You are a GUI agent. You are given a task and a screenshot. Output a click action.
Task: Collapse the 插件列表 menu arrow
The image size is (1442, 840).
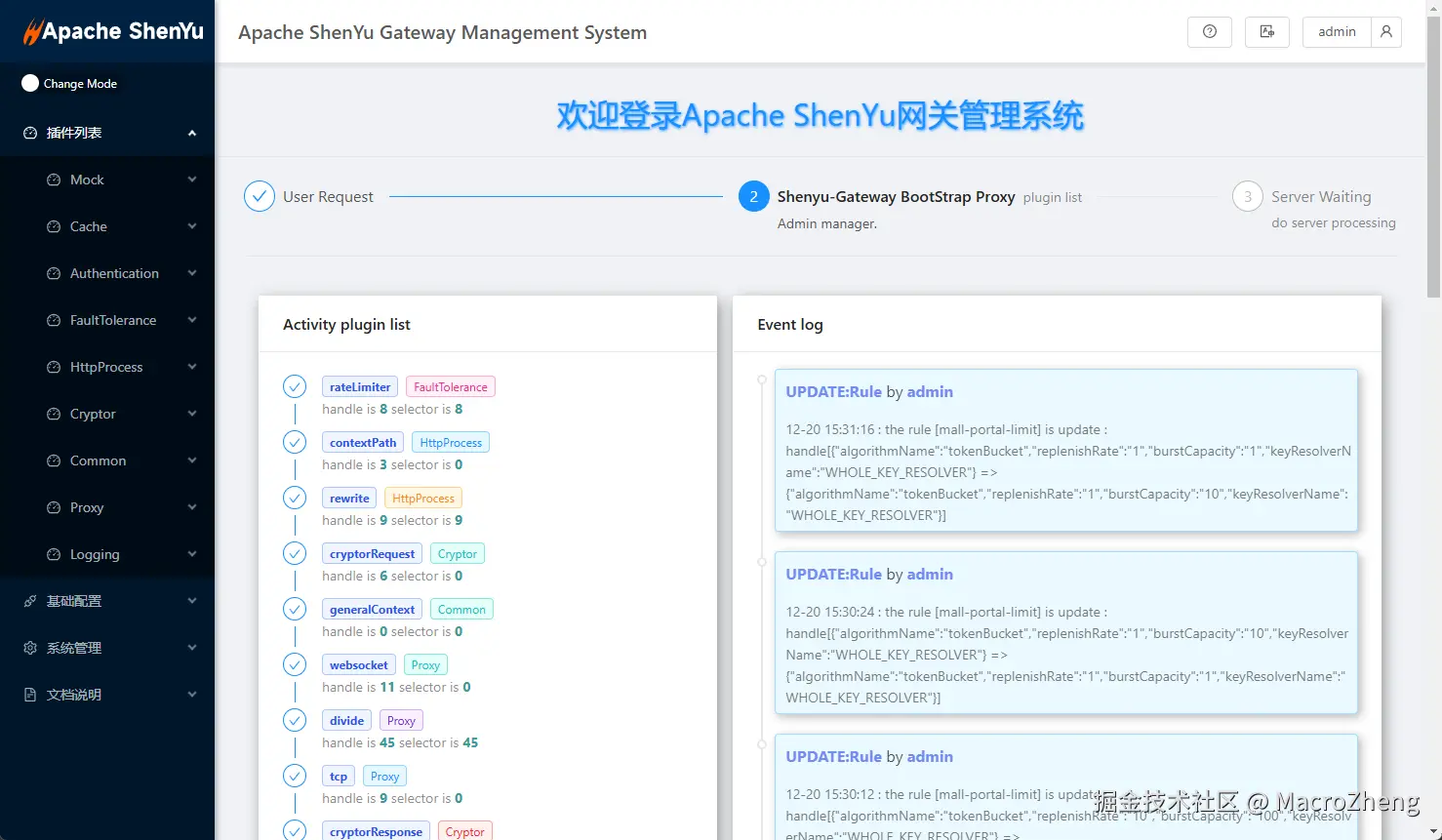tap(192, 133)
